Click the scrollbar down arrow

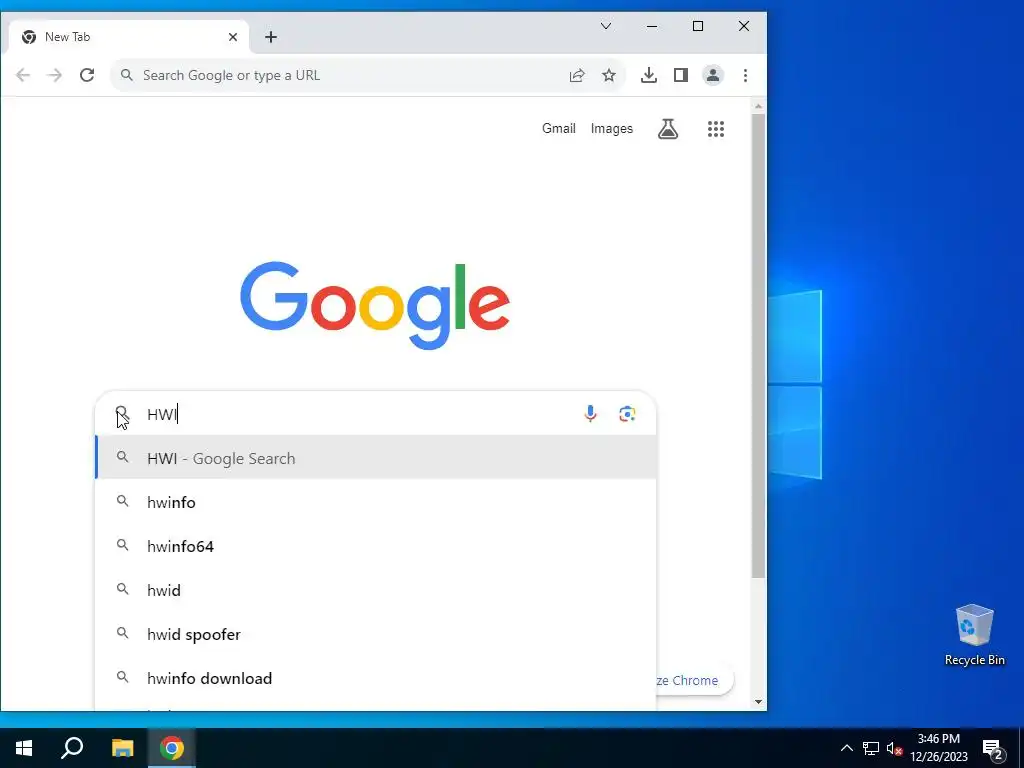(758, 702)
